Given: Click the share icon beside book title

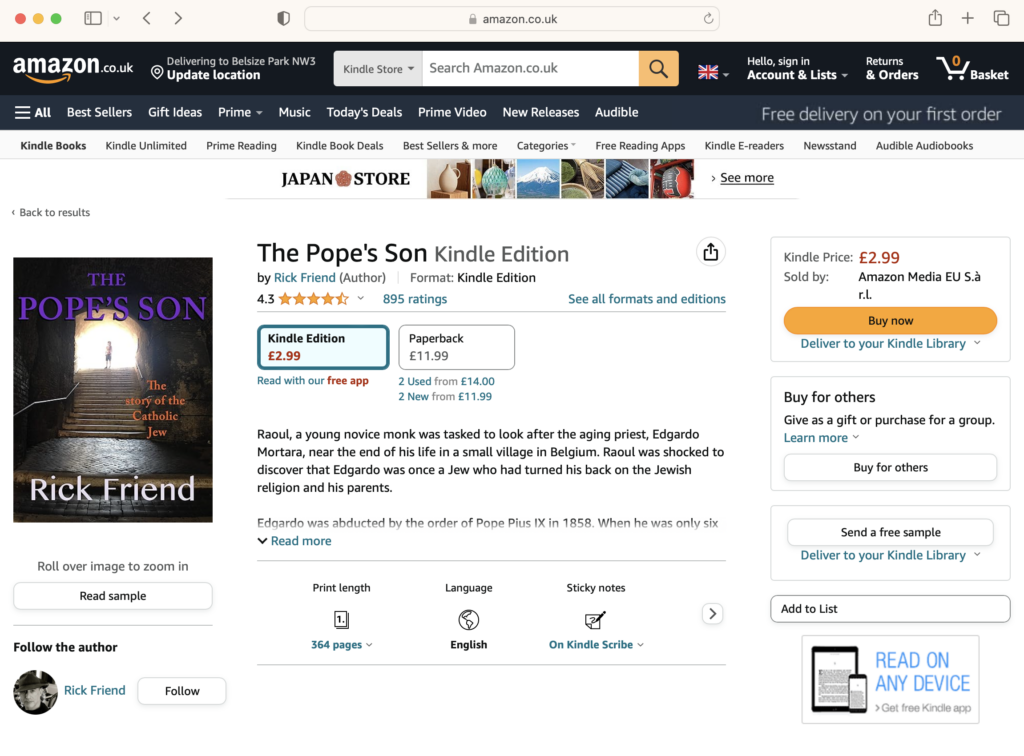Looking at the screenshot, I should point(711,252).
